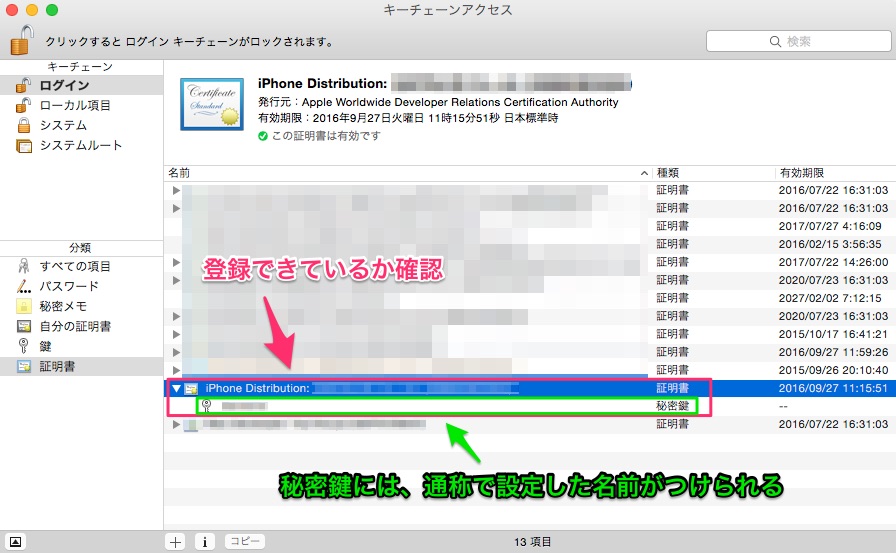896x553 pixels.
Task: Click the key icon of the 秘密鍵 row
Action: [x=207, y=406]
